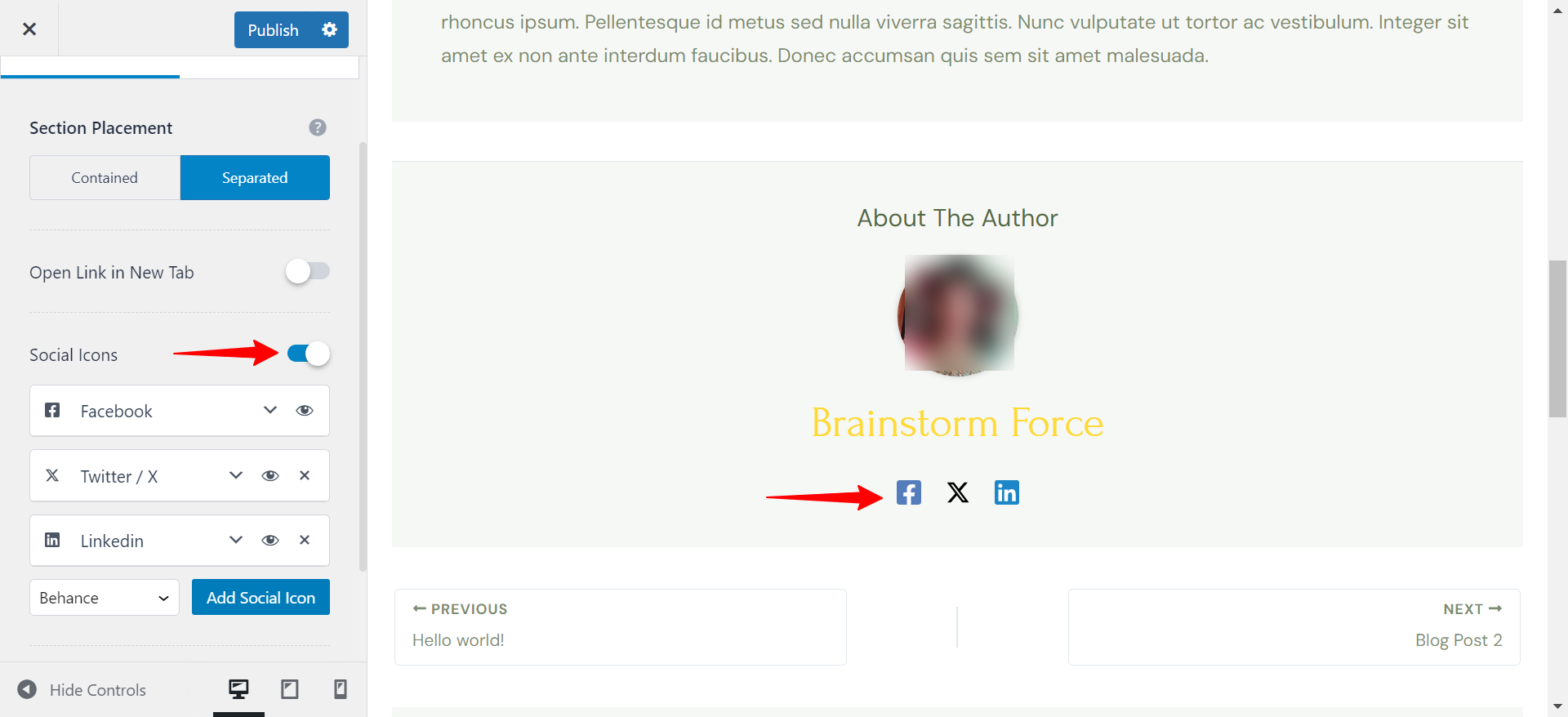Select the Contained placement tab
The height and width of the screenshot is (717, 1568).
(x=105, y=178)
